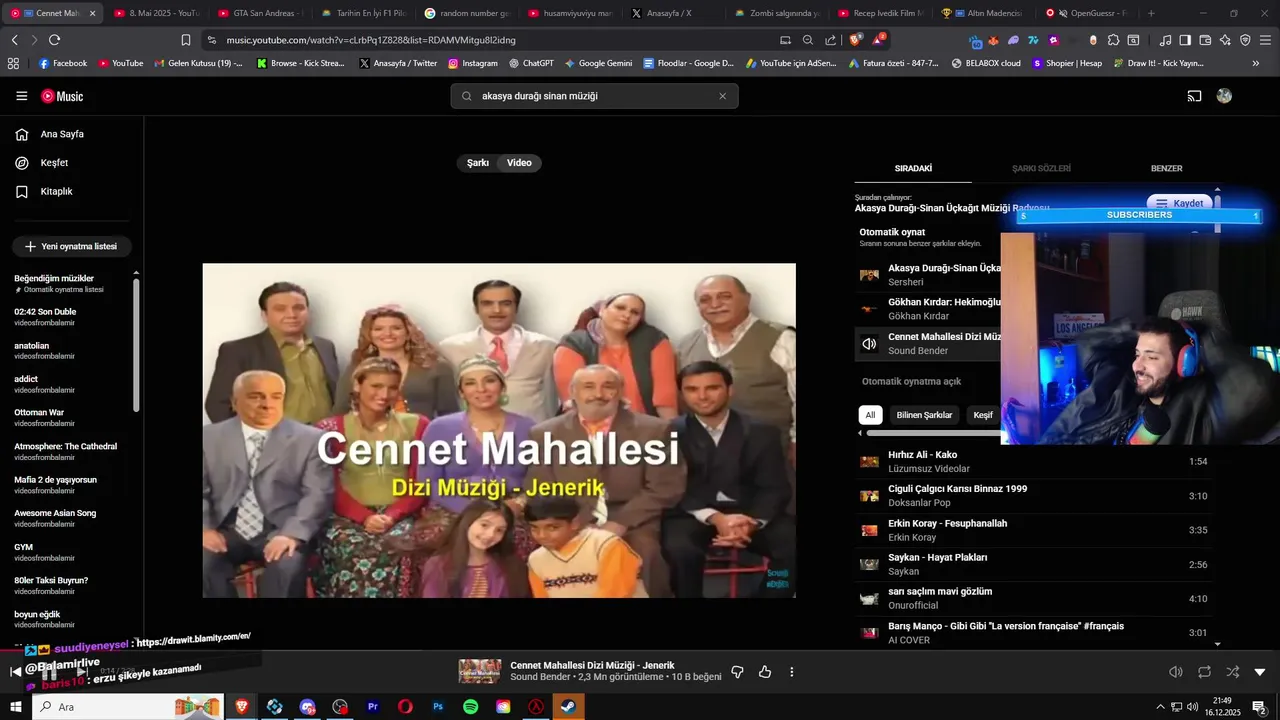Click the Gökhan Kırdar: Hekimoğlu queue row

pos(928,309)
